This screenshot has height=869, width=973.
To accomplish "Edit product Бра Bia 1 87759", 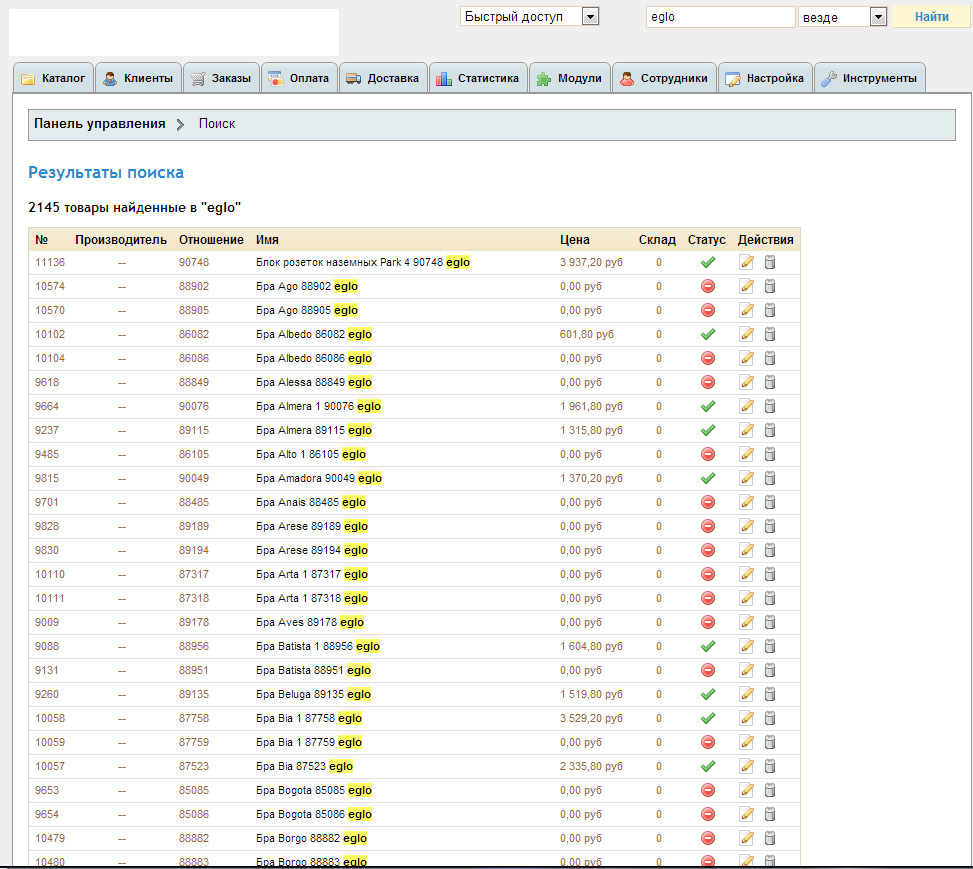I will tap(747, 742).
